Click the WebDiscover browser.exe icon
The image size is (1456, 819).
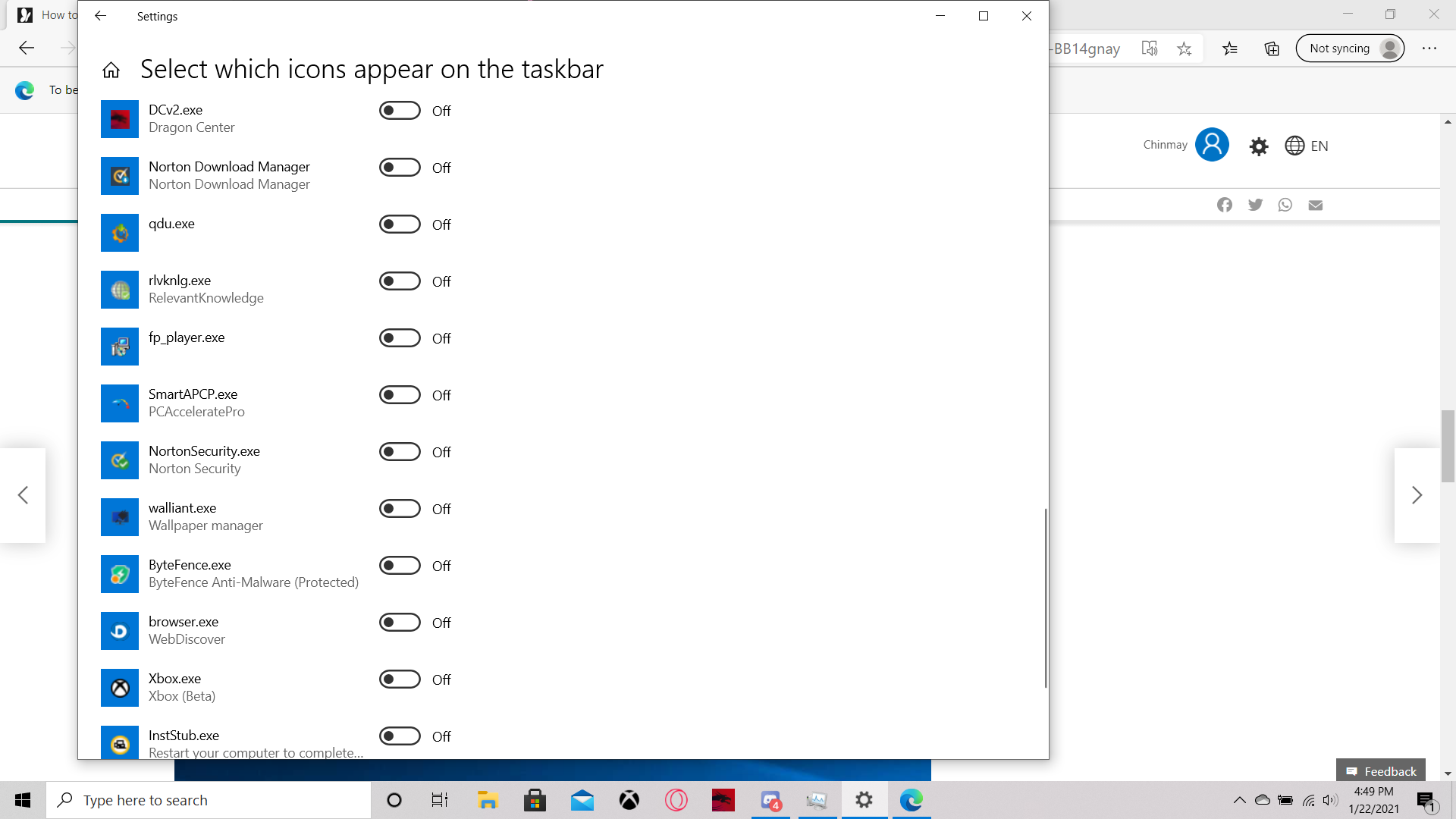click(x=120, y=631)
